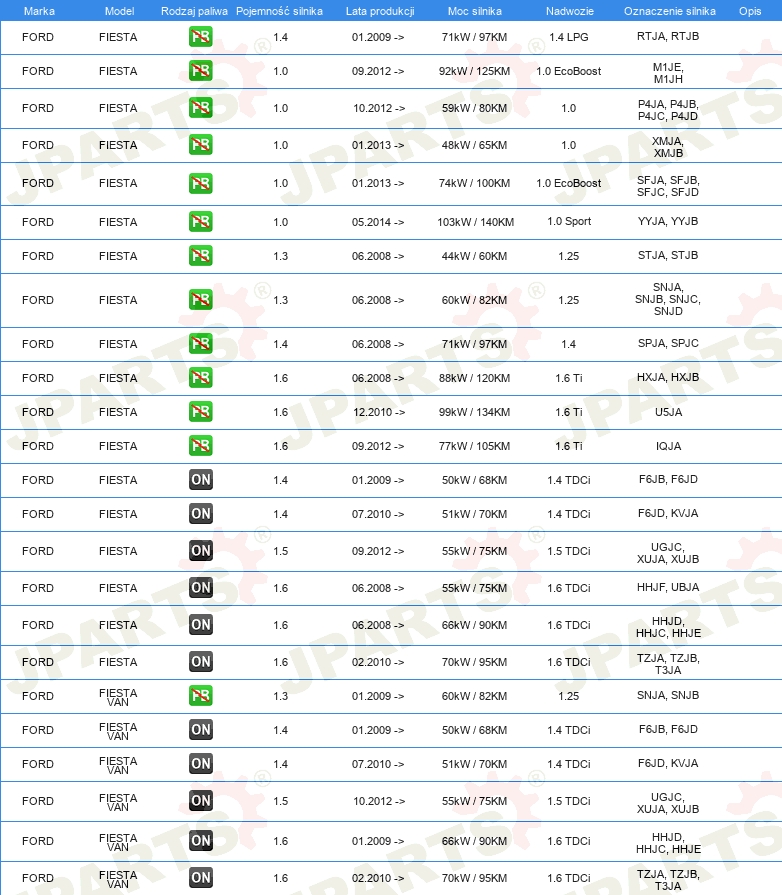This screenshot has width=782, height=895.
Task: Select the PB icon in the U5JA row
Action: coord(200,412)
